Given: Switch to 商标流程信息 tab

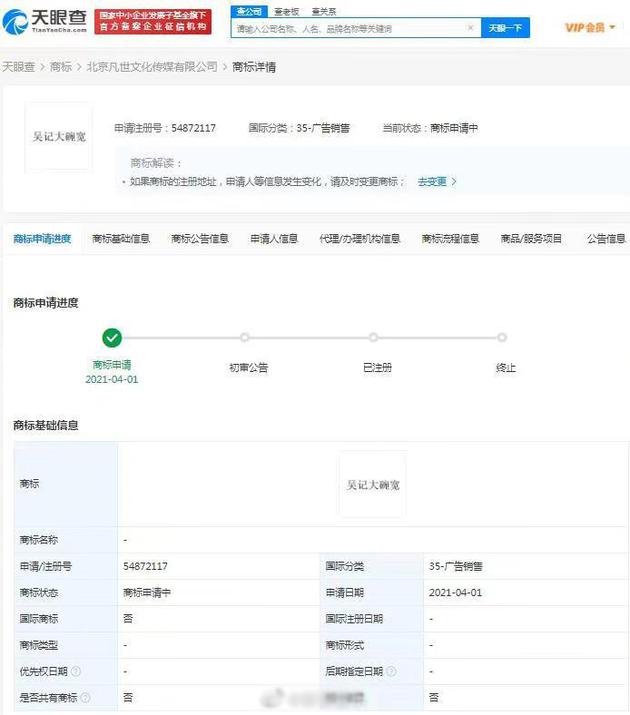Looking at the screenshot, I should pos(450,238).
